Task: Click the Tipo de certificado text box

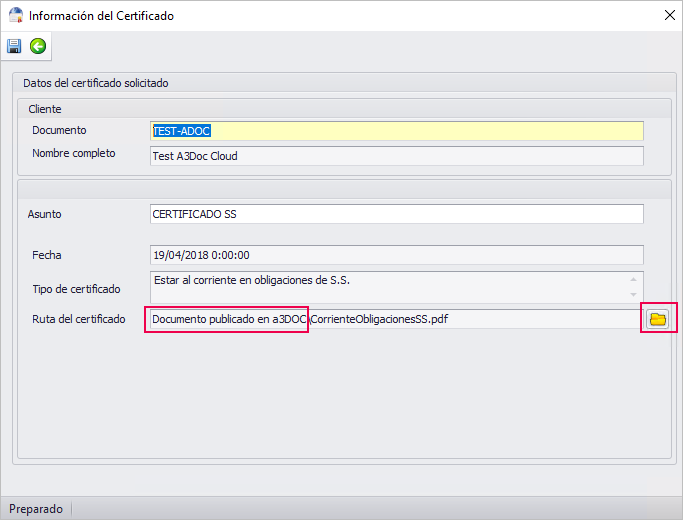Action: tap(397, 287)
